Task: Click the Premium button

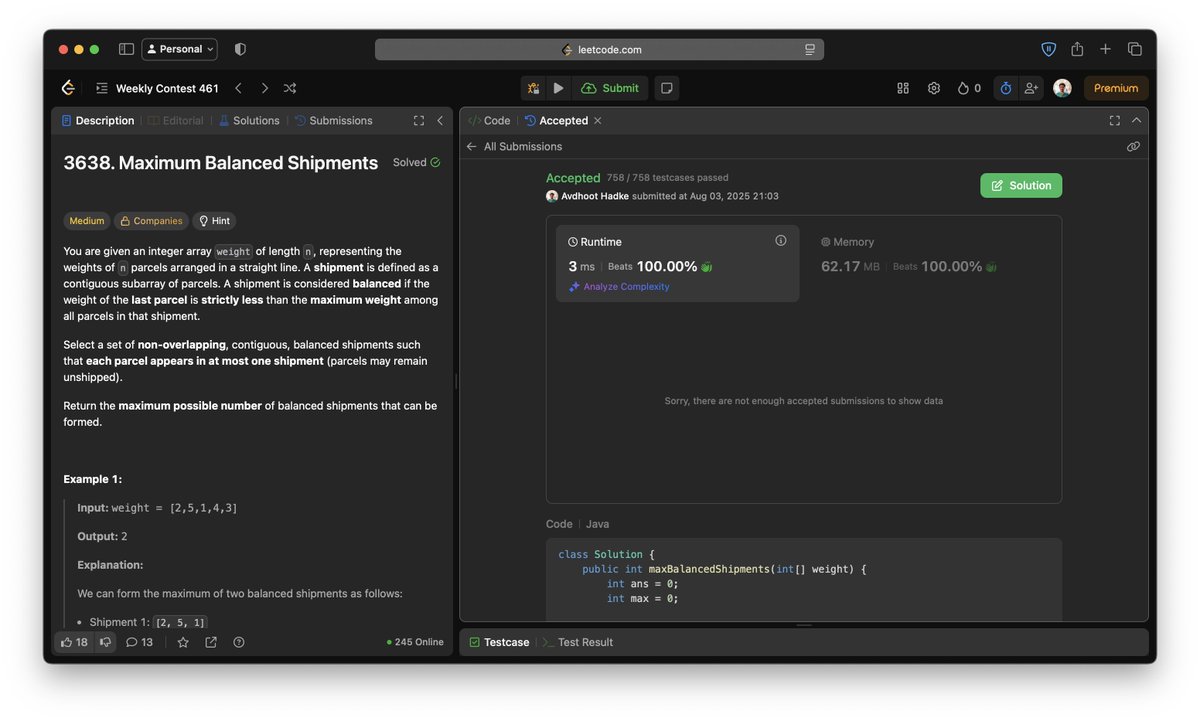Action: [1116, 88]
